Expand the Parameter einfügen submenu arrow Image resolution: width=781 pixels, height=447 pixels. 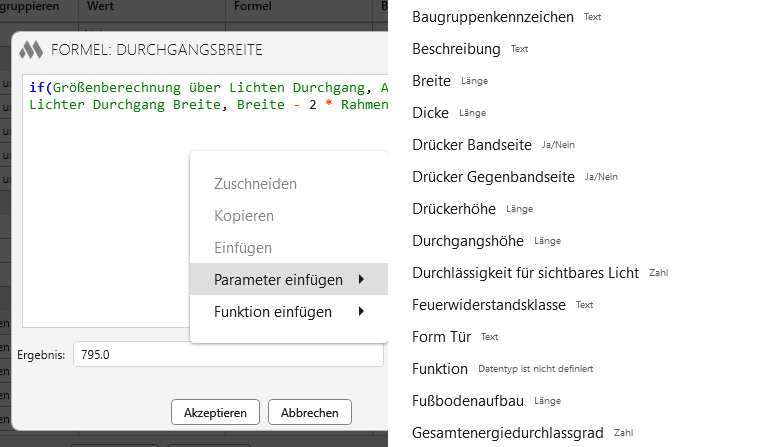coord(360,280)
